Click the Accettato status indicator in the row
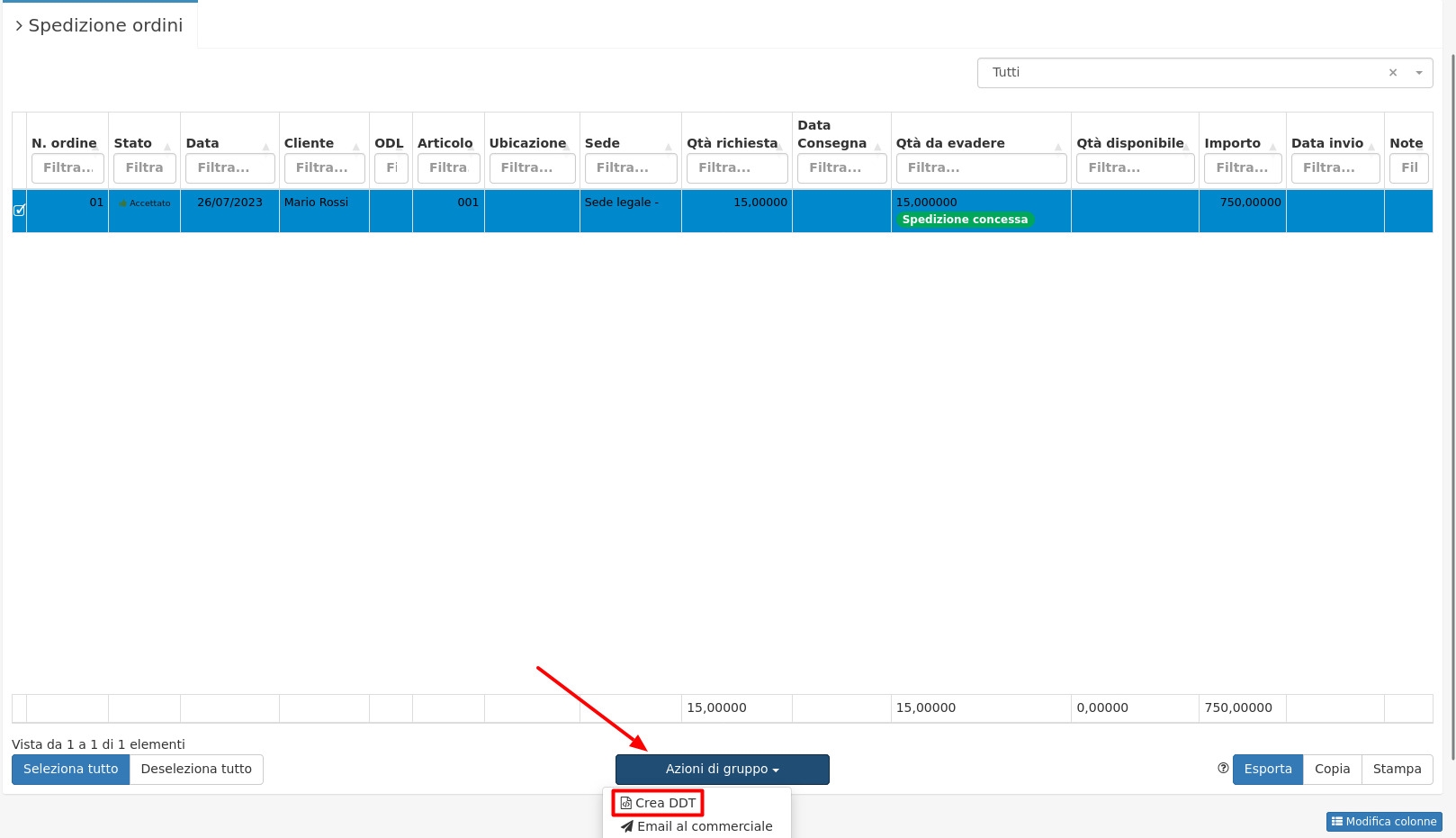 tap(145, 203)
